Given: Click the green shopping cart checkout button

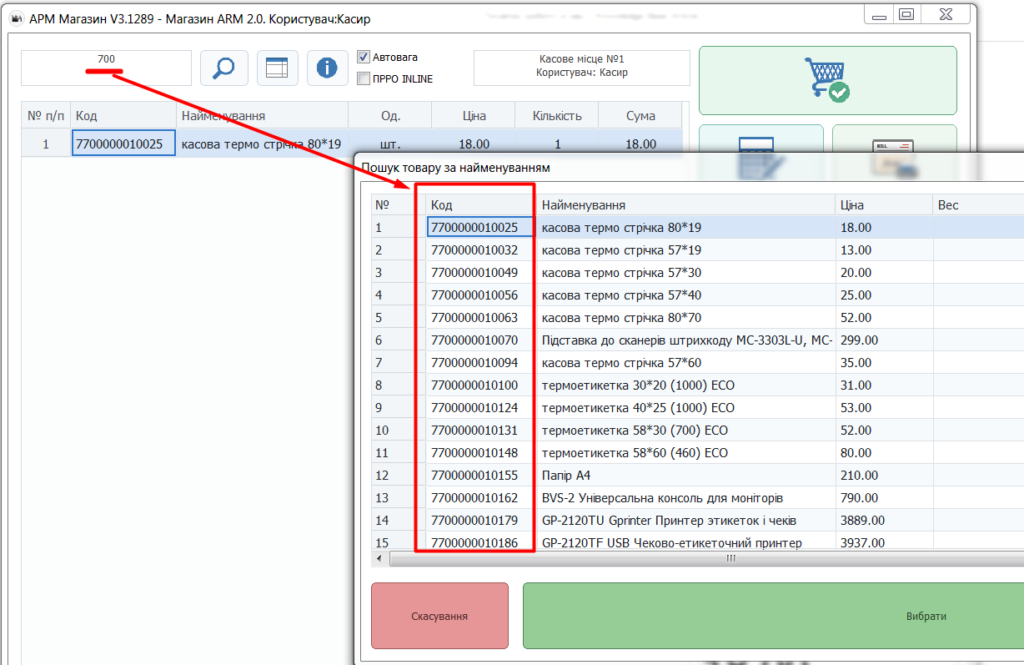Looking at the screenshot, I should pyautogui.click(x=827, y=80).
